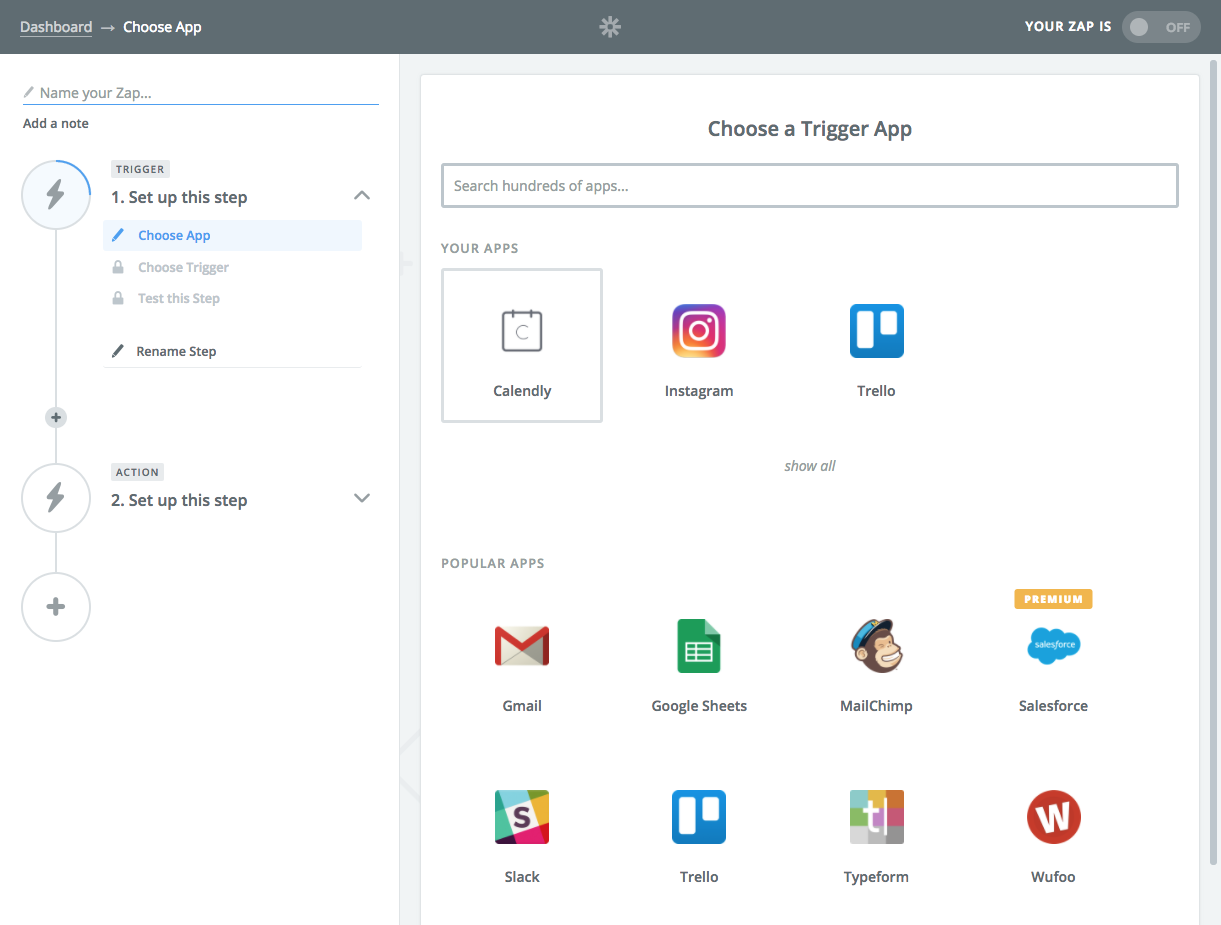Click the ACTION label tag

138,472
